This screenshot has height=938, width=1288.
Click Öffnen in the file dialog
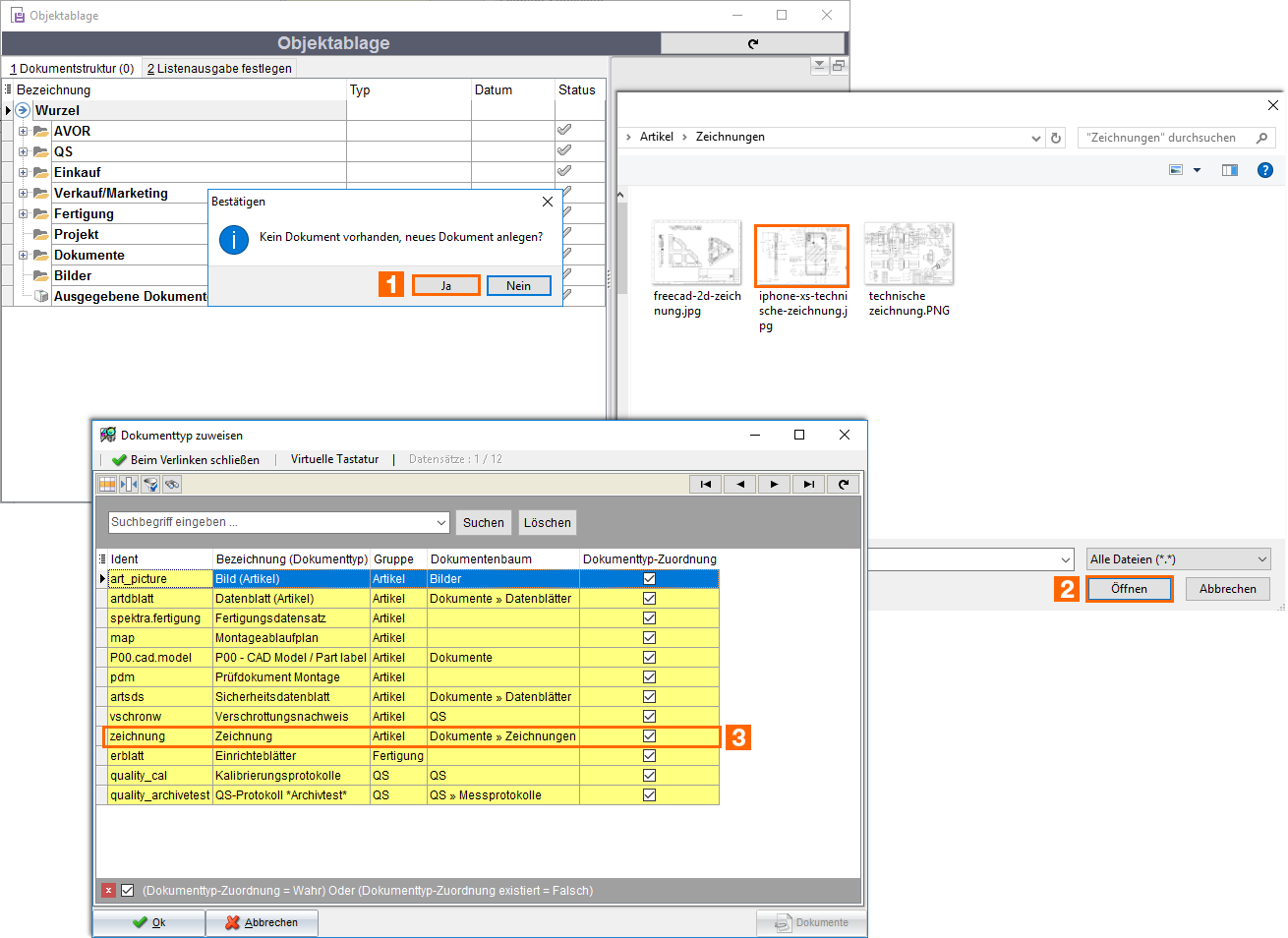[x=1129, y=588]
